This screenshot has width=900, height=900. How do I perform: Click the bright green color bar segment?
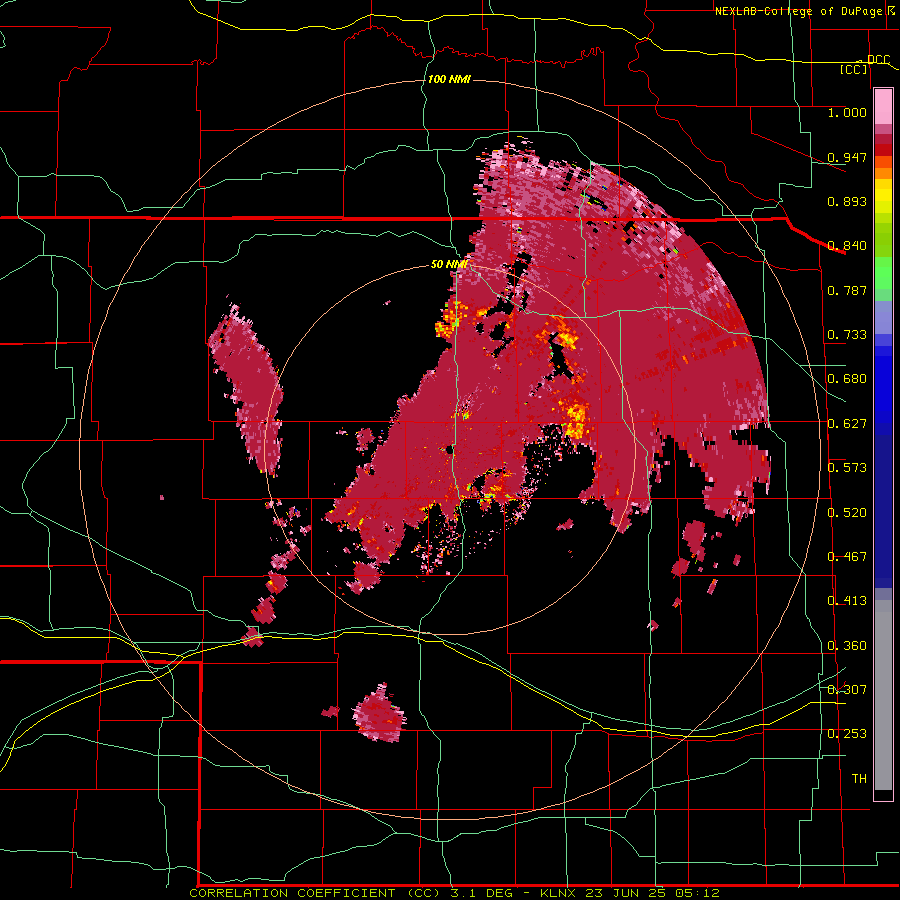tap(883, 273)
